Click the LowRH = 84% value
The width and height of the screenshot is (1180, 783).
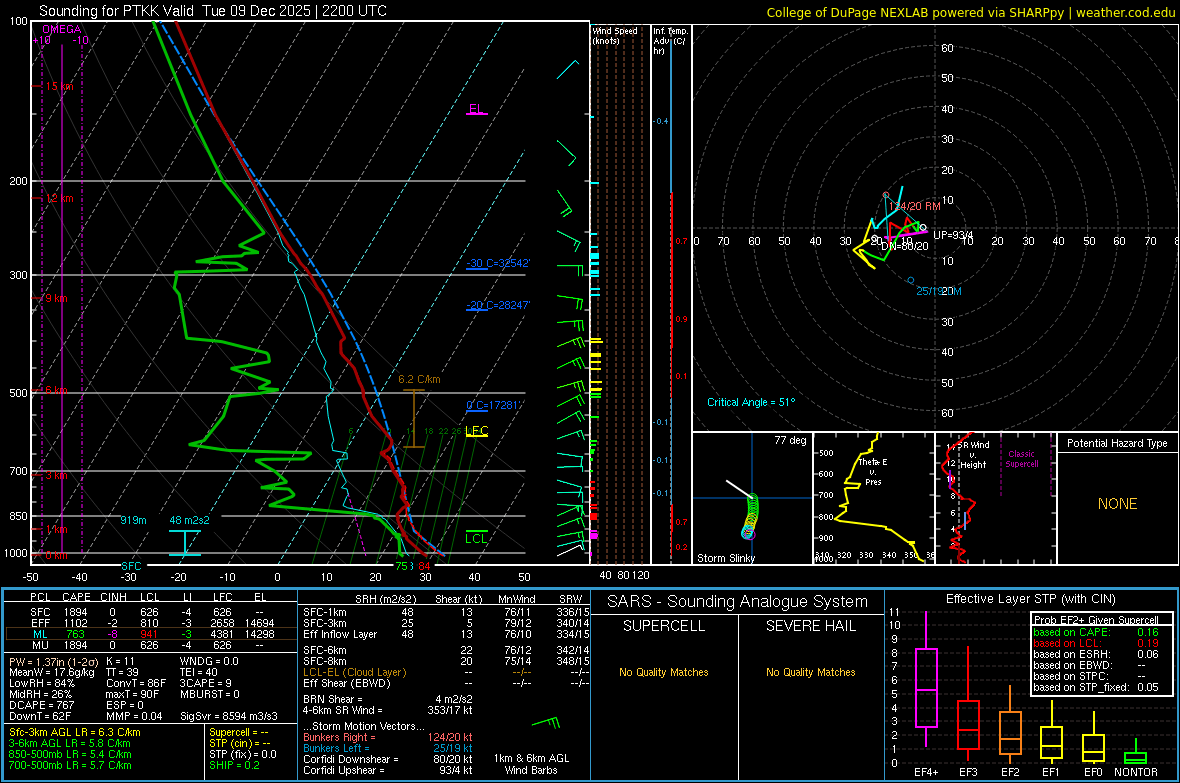pyautogui.click(x=42, y=684)
